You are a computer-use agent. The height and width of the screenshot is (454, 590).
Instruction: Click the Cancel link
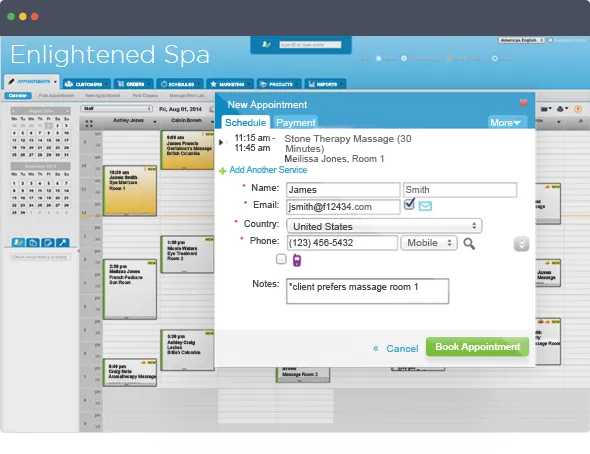(x=402, y=349)
